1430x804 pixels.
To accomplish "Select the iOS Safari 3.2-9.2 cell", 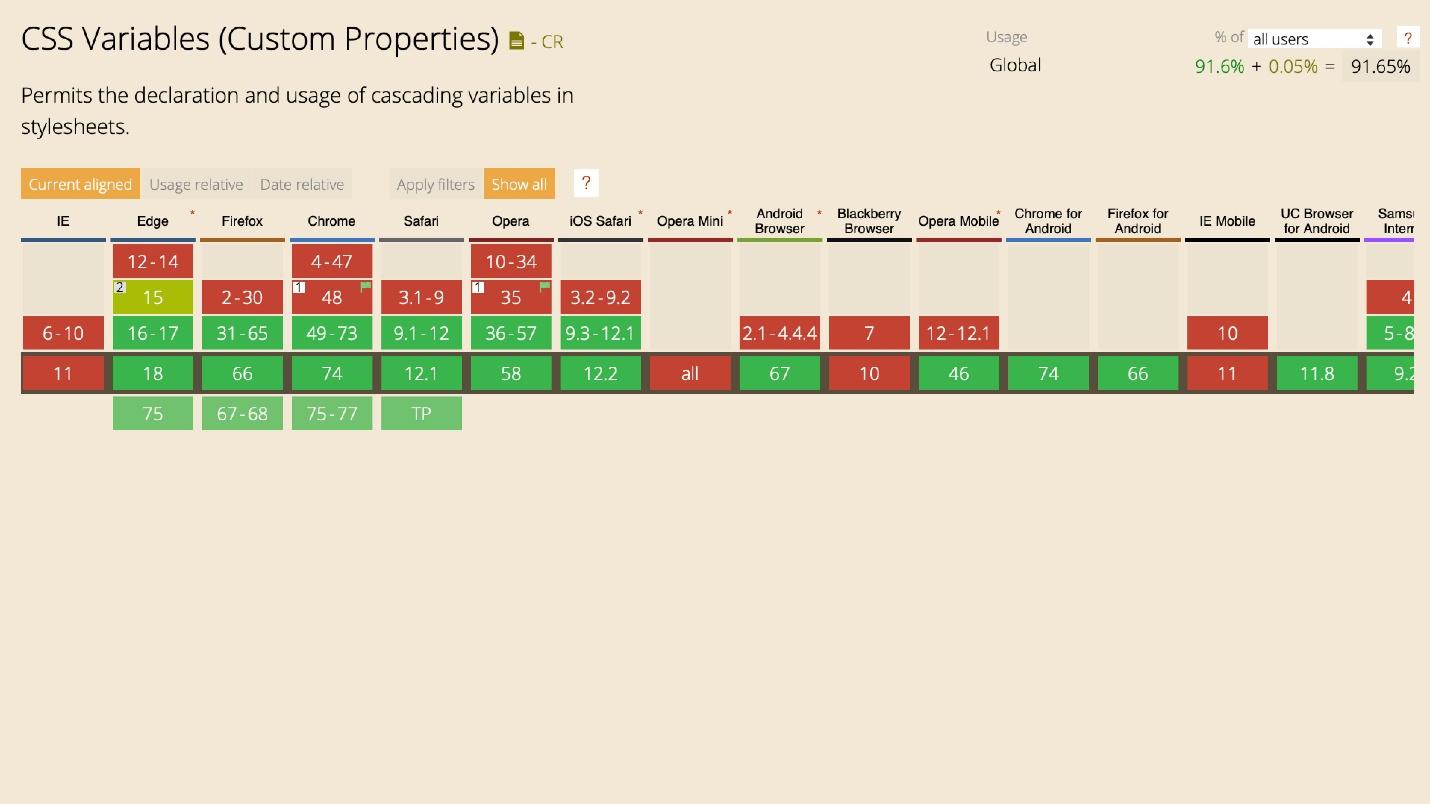I will (600, 297).
